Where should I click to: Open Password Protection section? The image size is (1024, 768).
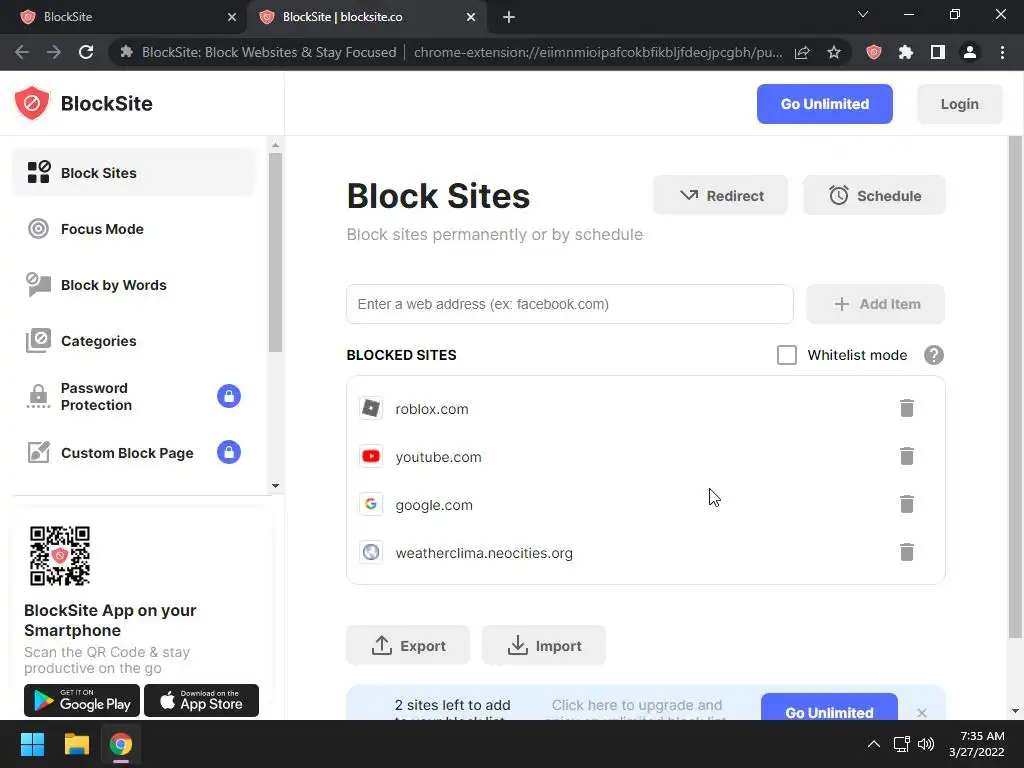[133, 396]
